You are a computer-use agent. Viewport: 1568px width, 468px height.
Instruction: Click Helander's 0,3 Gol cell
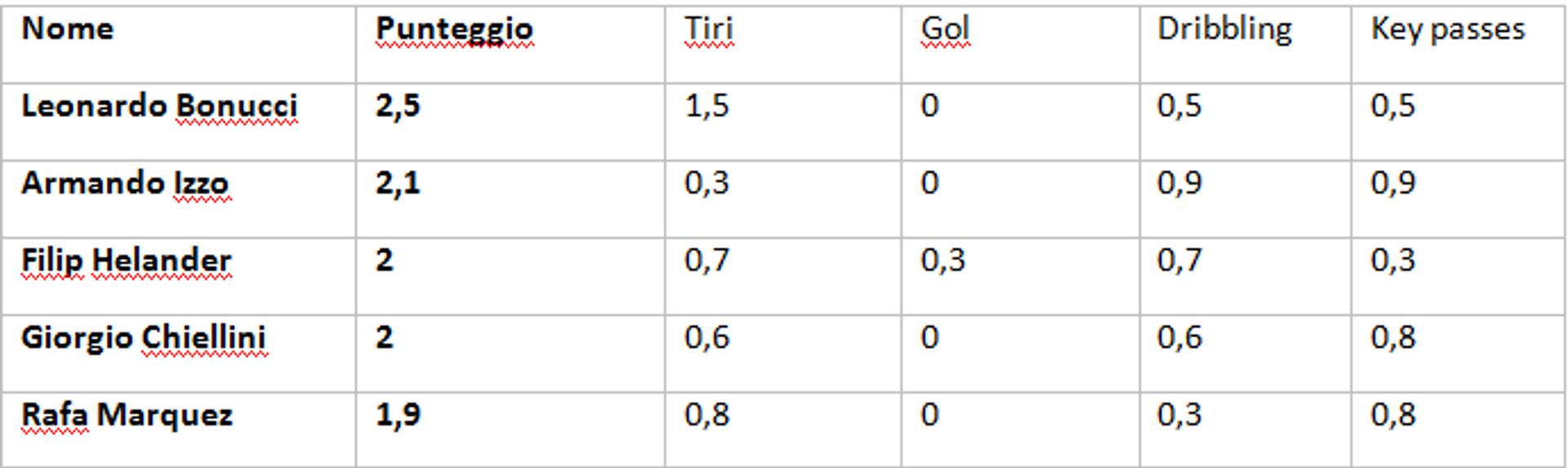pos(1021,276)
